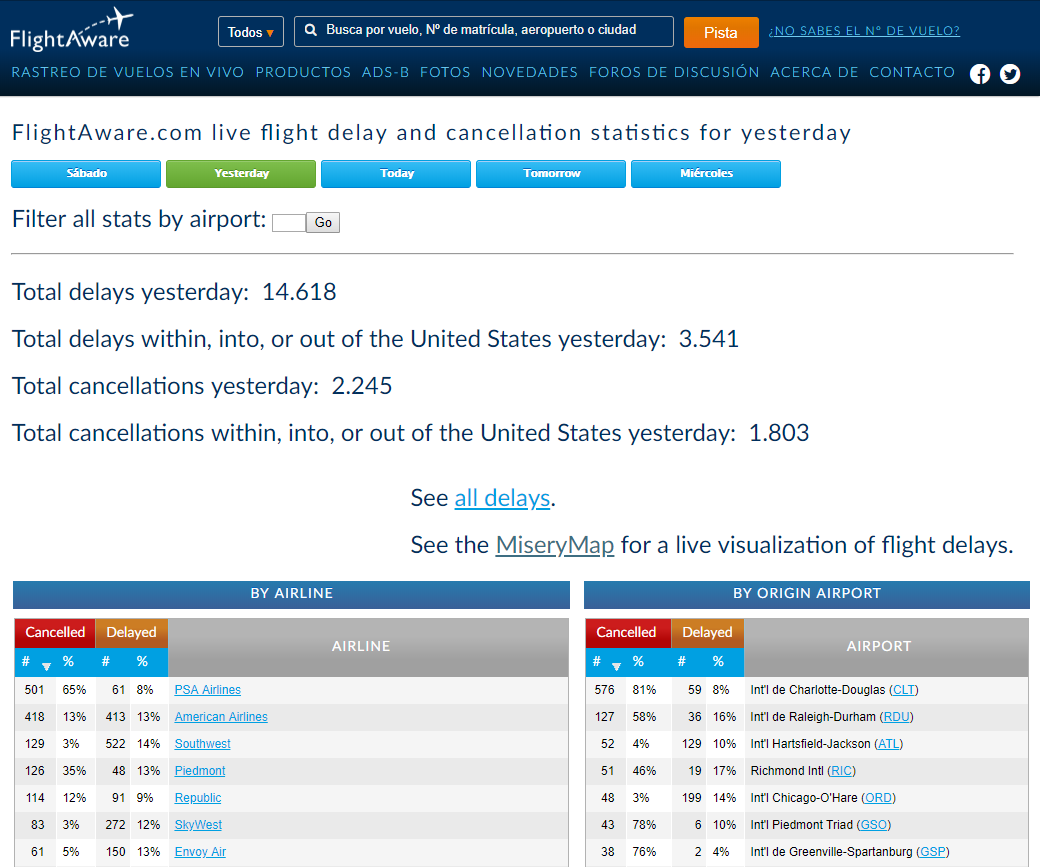Sort airports by delayed percent column
The width and height of the screenshot is (1040, 867).
(x=718, y=661)
